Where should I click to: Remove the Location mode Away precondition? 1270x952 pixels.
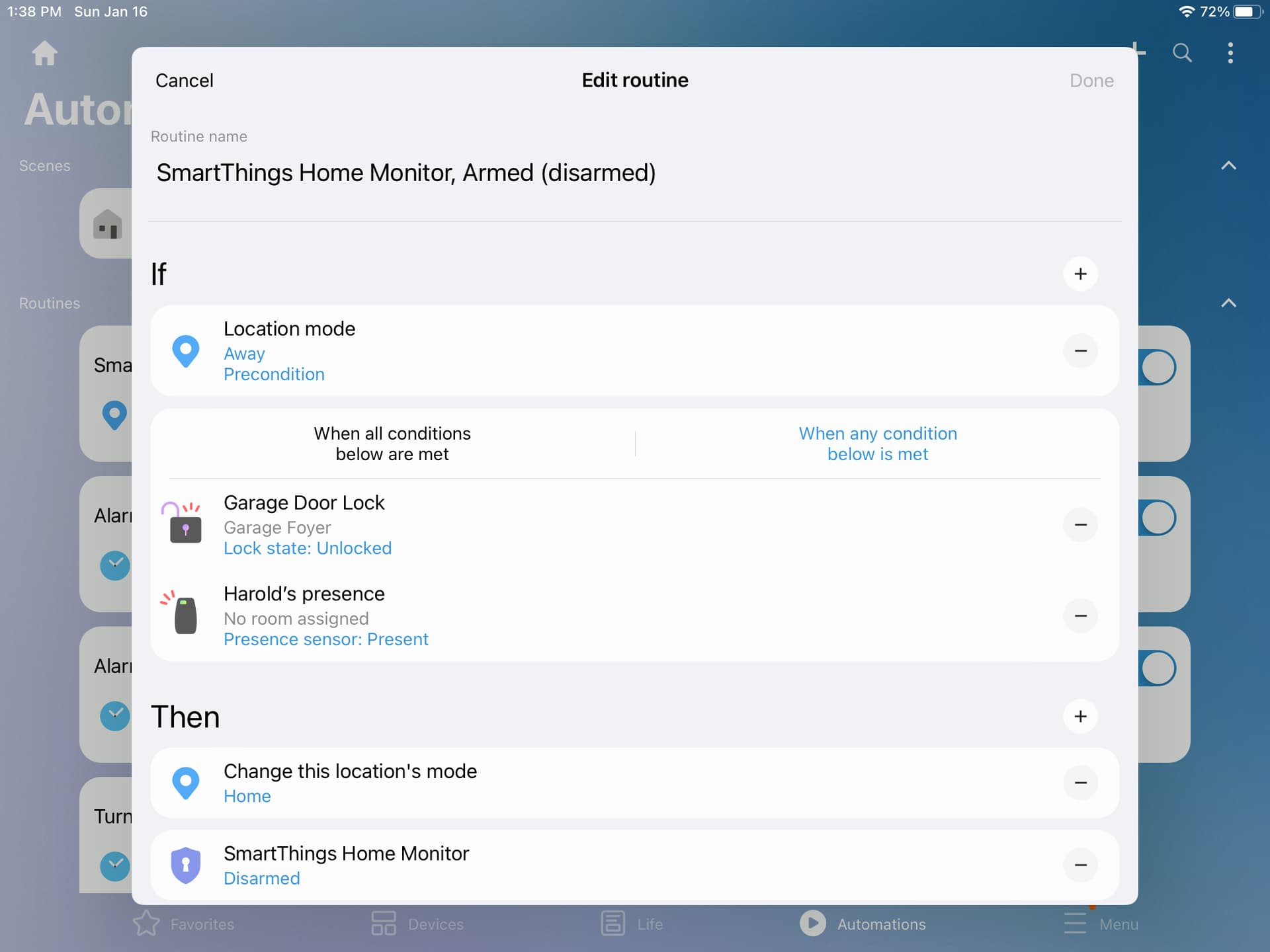coord(1080,350)
